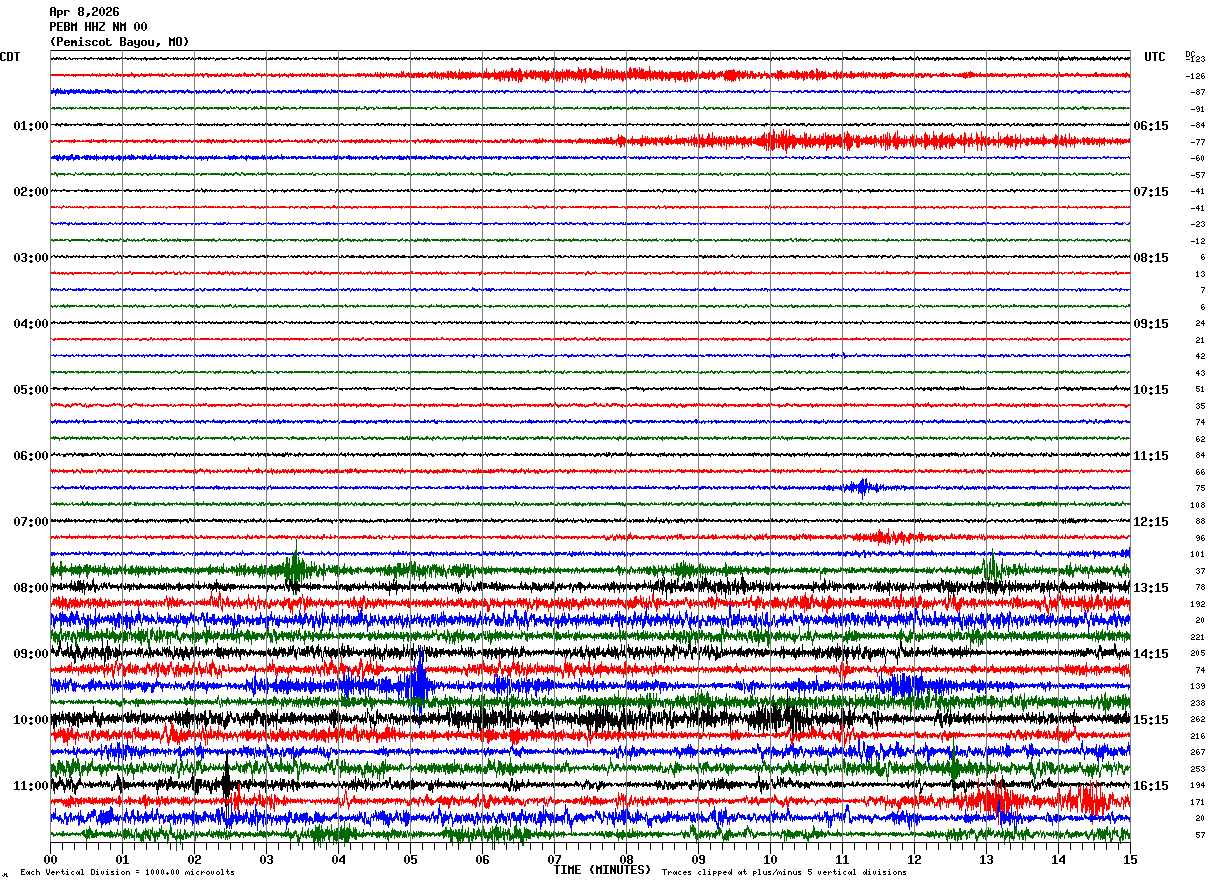Select the CDT column header

10,57
